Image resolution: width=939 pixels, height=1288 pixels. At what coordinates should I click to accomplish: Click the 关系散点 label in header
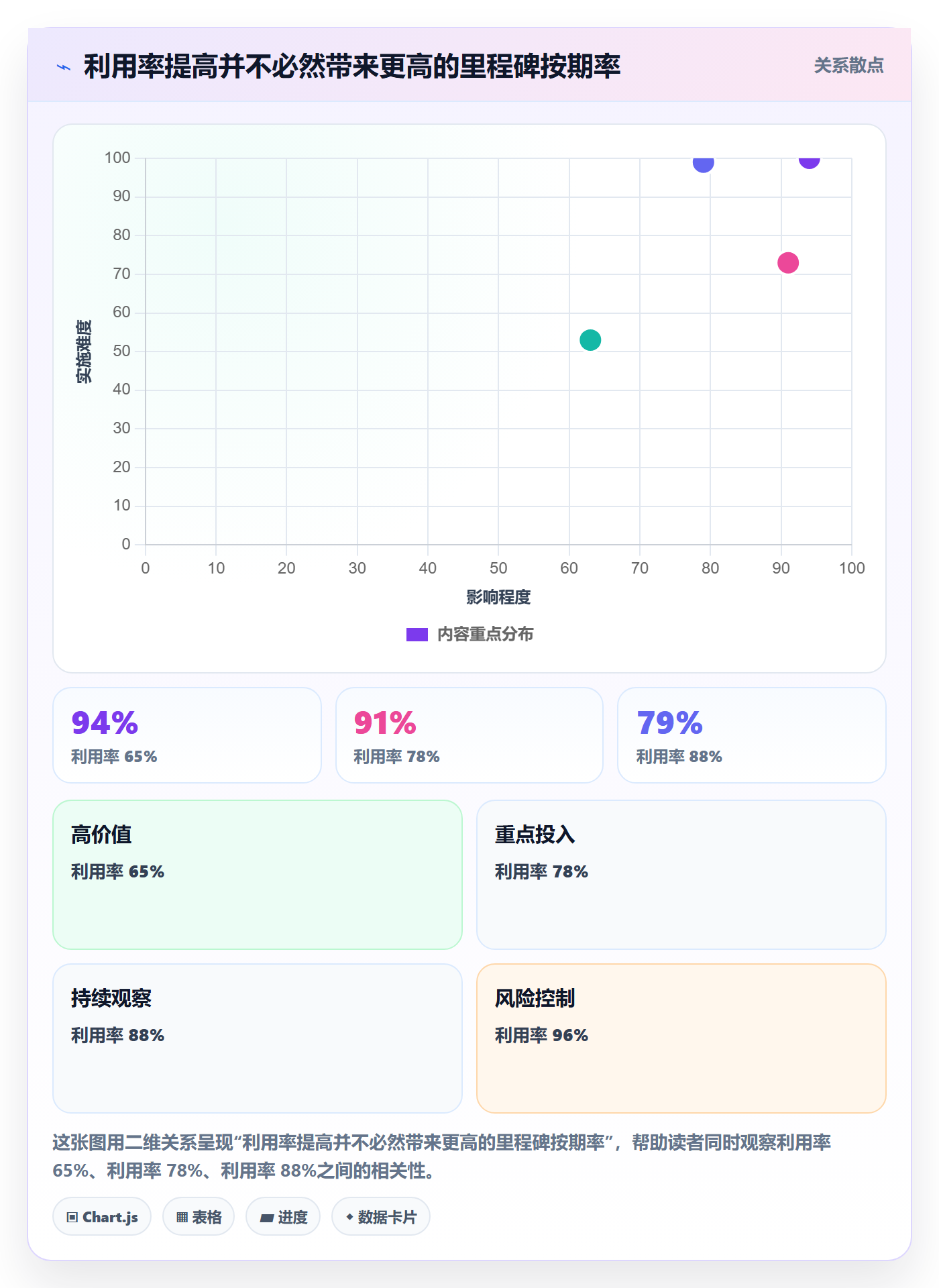(848, 66)
